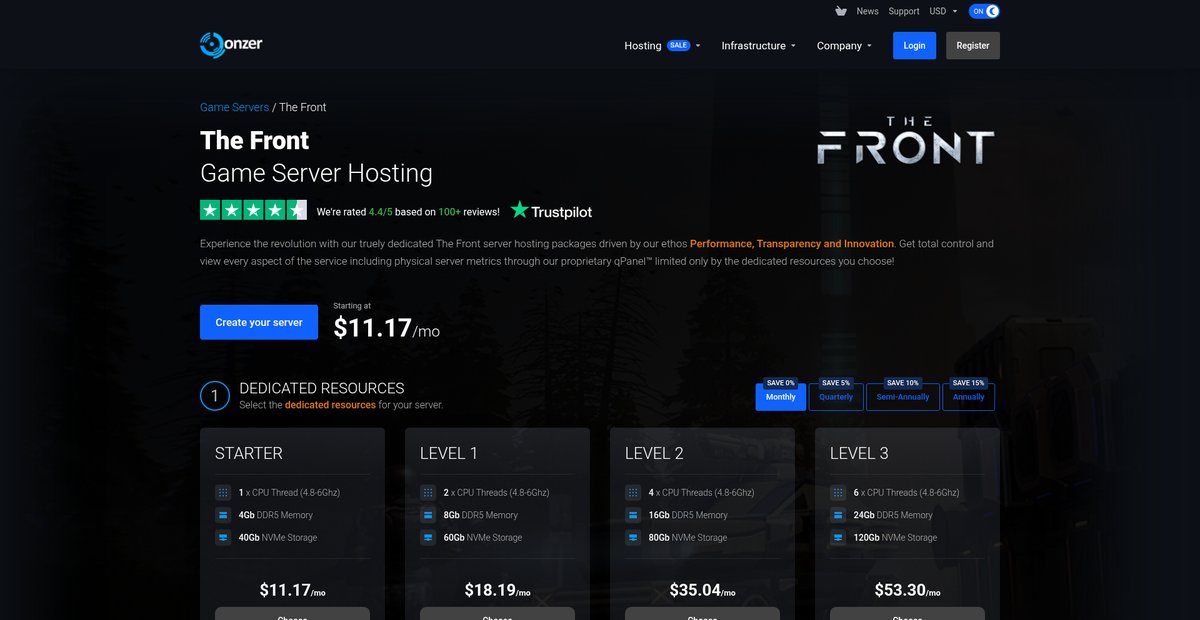This screenshot has width=1200, height=620.
Task: Open the USD currency dropdown
Action: coord(943,11)
